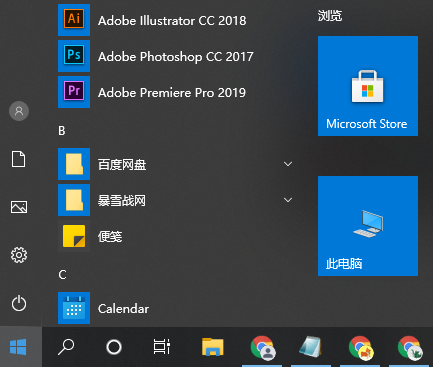433x367 pixels.
Task: Open the Microsoft Store tile
Action: click(x=368, y=86)
